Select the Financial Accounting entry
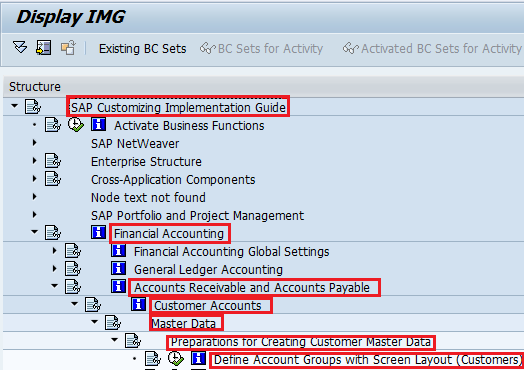Image resolution: width=524 pixels, height=370 pixels. (169, 234)
